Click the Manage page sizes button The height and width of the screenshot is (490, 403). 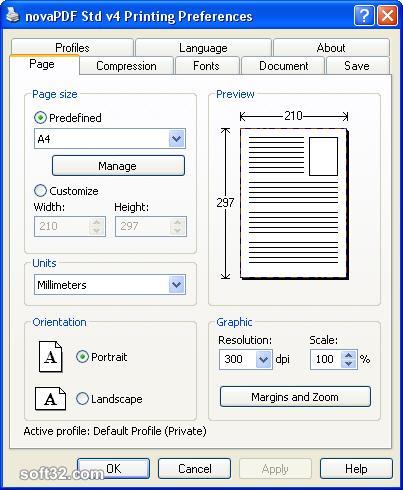click(118, 166)
